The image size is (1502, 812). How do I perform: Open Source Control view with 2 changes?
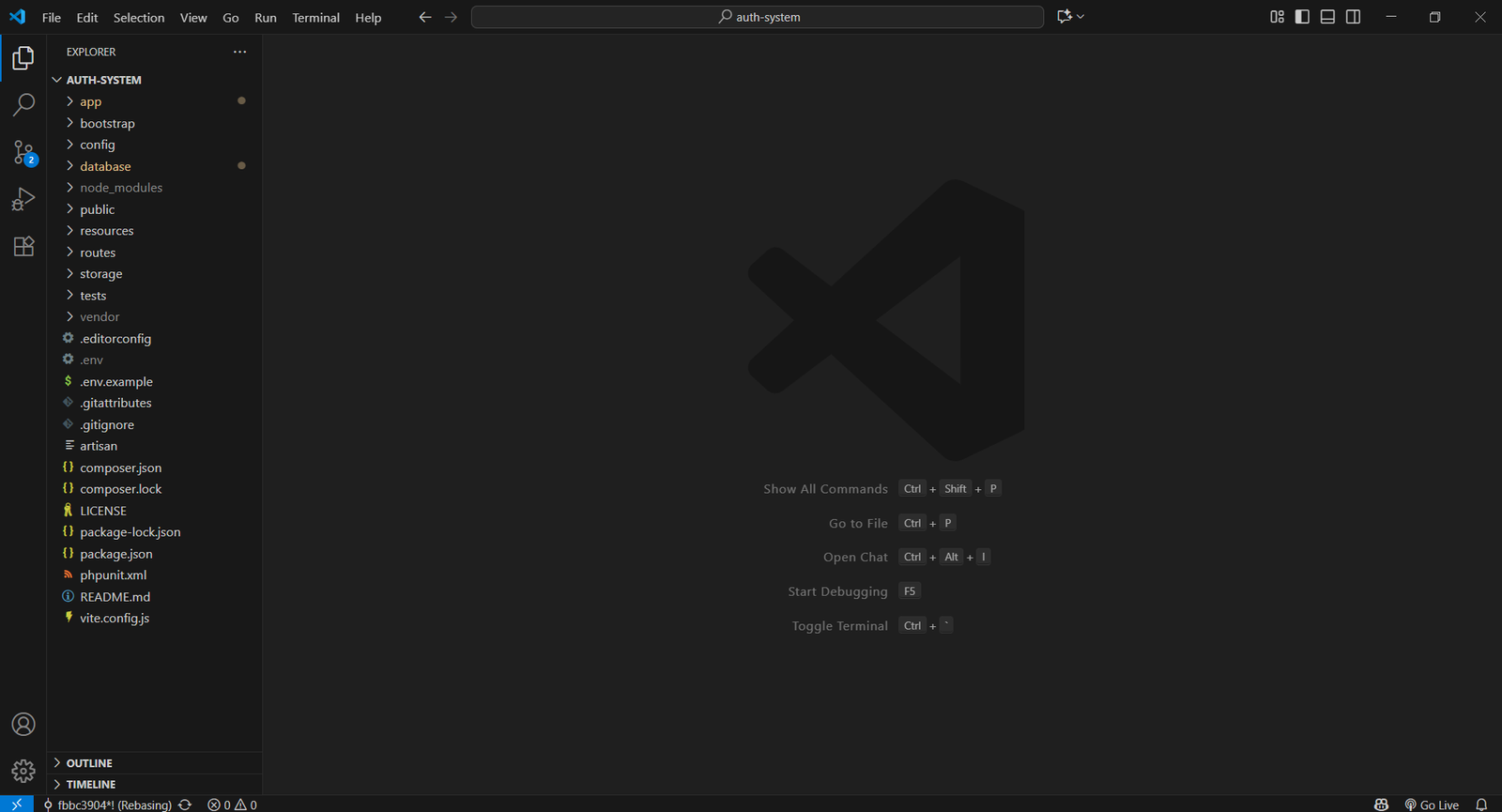(x=23, y=152)
